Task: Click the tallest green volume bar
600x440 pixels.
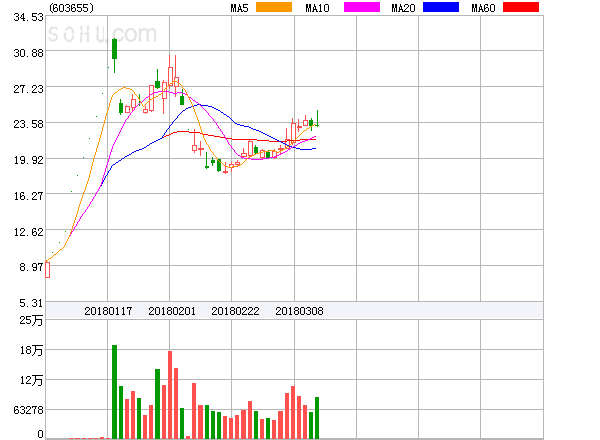Action: tap(114, 392)
